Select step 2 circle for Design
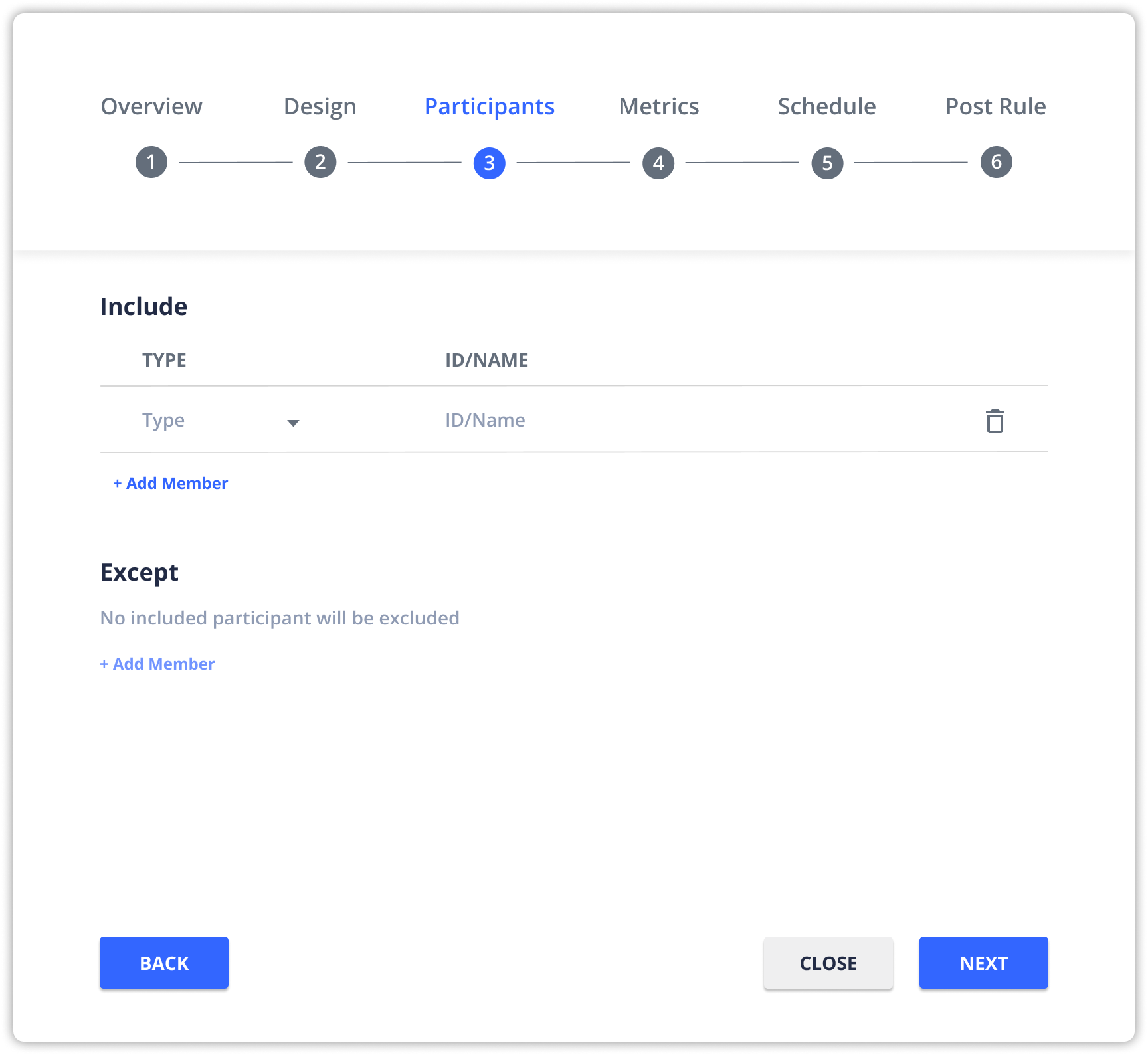This screenshot has height=1055, width=1148. [320, 161]
